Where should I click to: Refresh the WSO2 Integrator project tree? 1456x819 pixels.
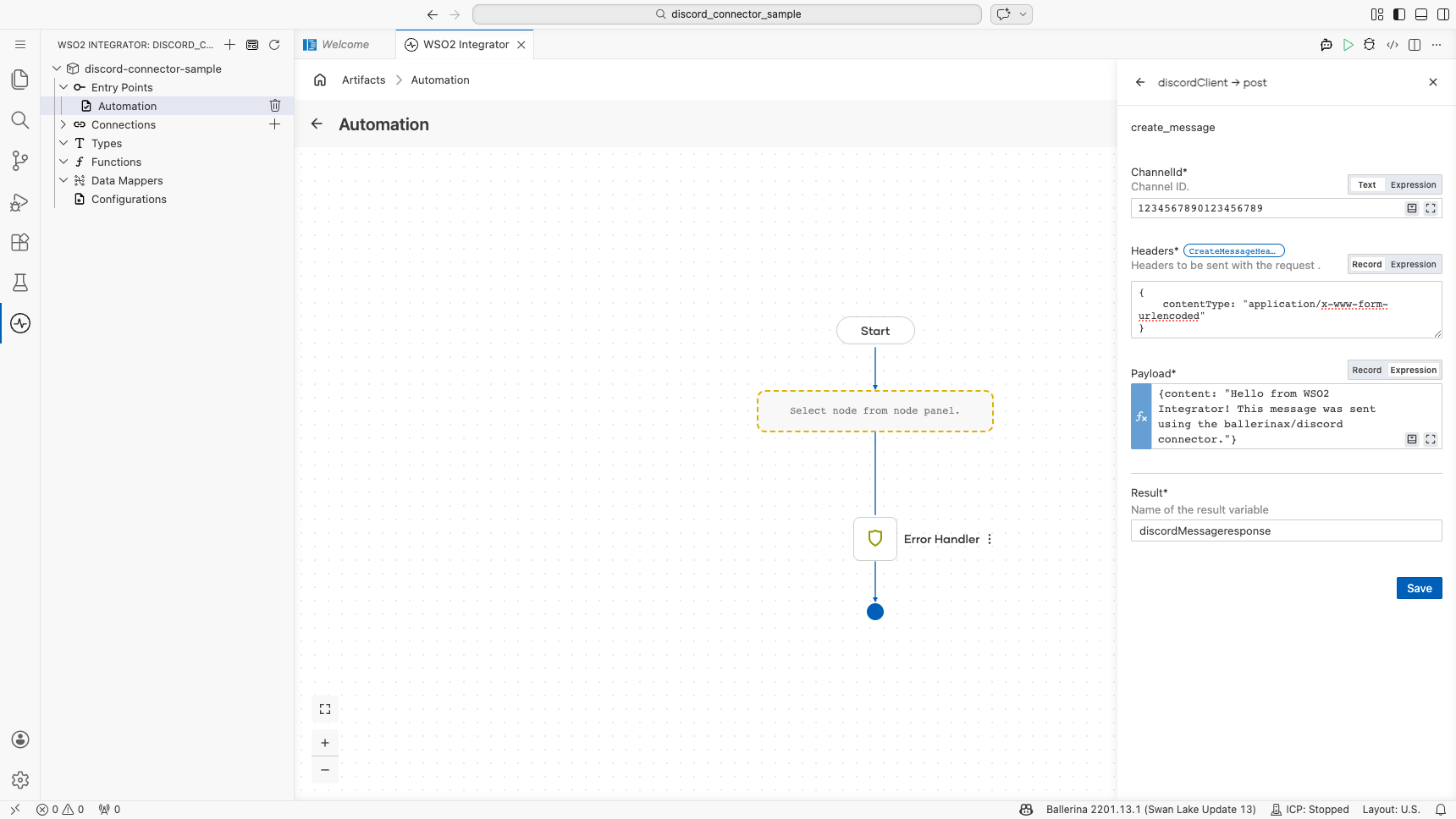tap(274, 45)
